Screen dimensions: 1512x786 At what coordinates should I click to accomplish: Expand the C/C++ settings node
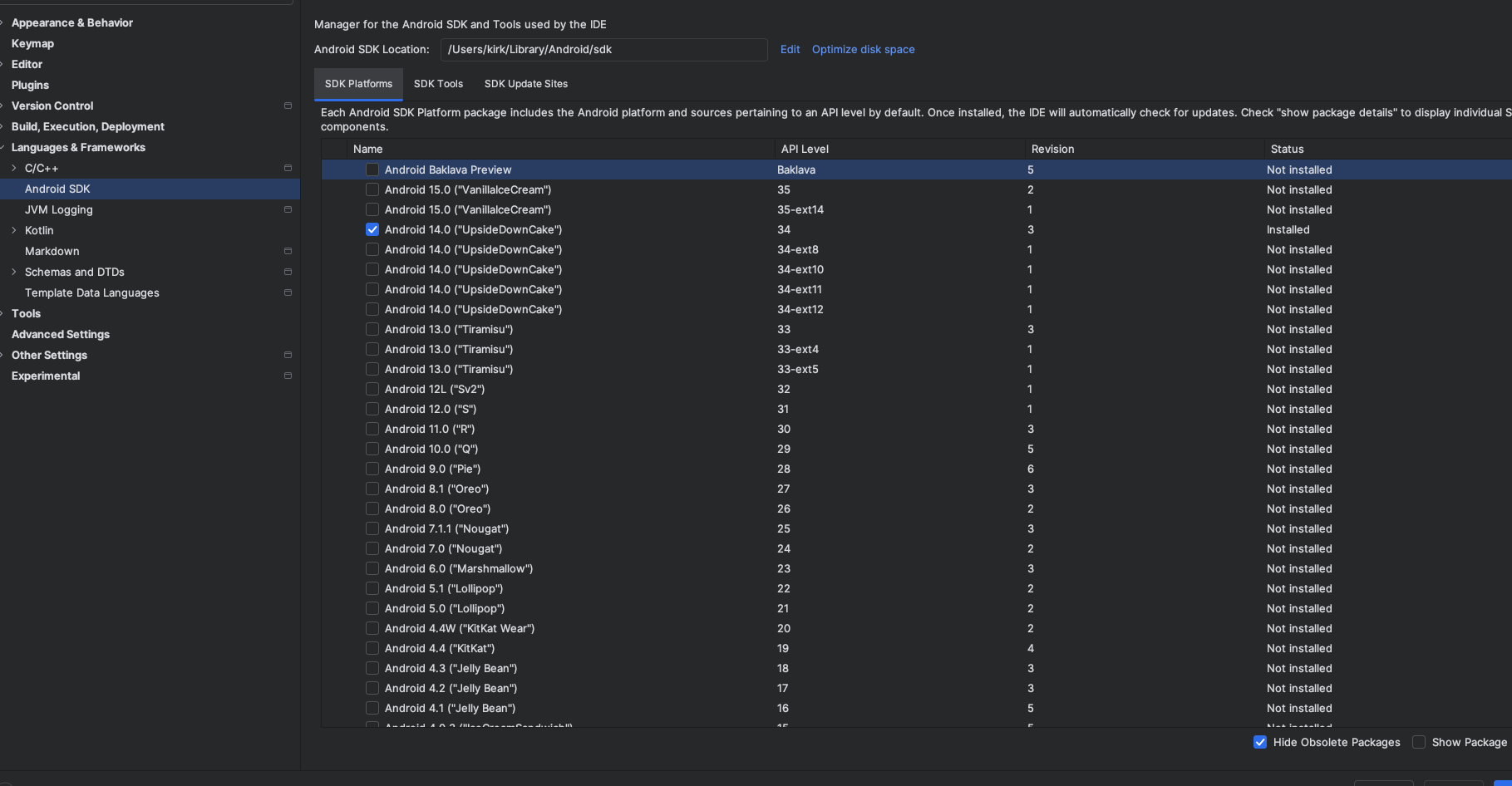coord(13,168)
